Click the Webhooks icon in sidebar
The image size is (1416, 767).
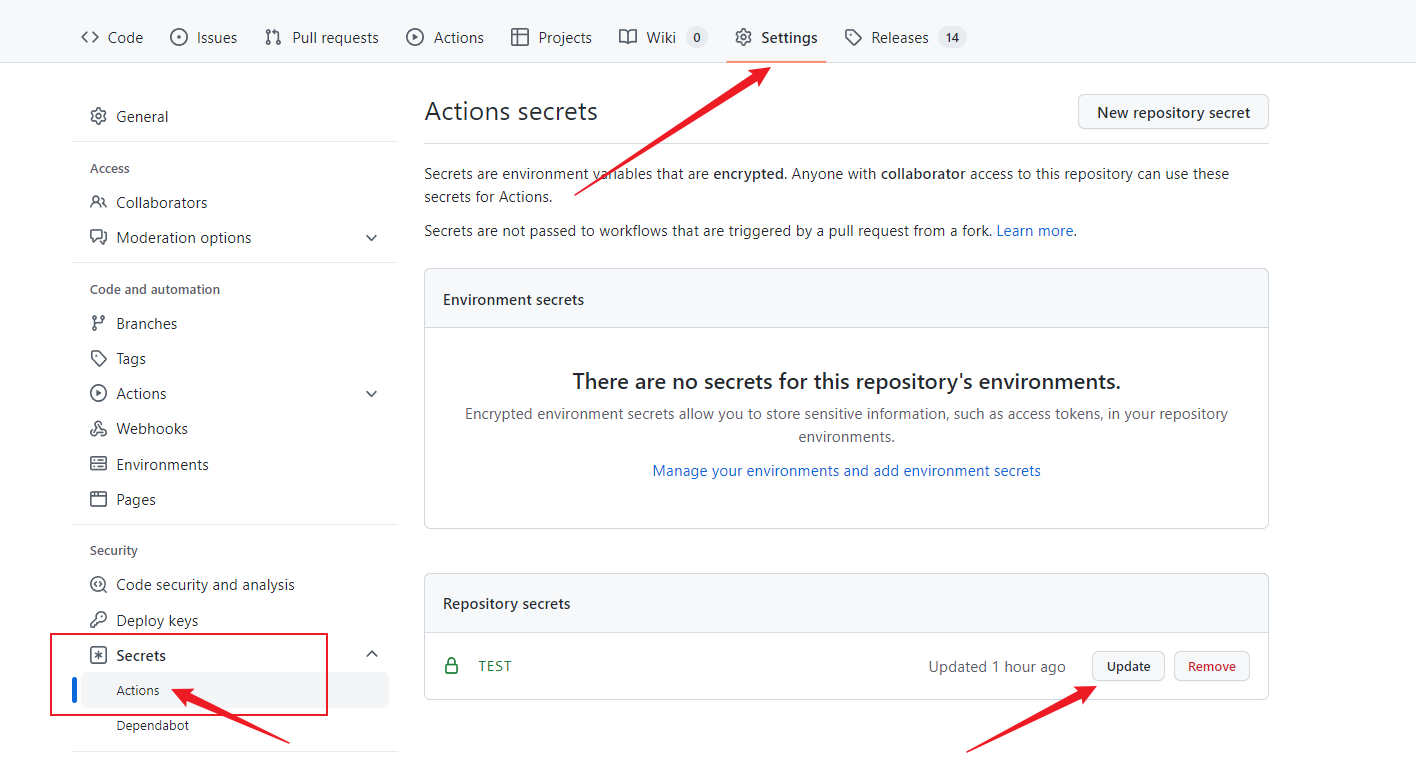coord(98,429)
